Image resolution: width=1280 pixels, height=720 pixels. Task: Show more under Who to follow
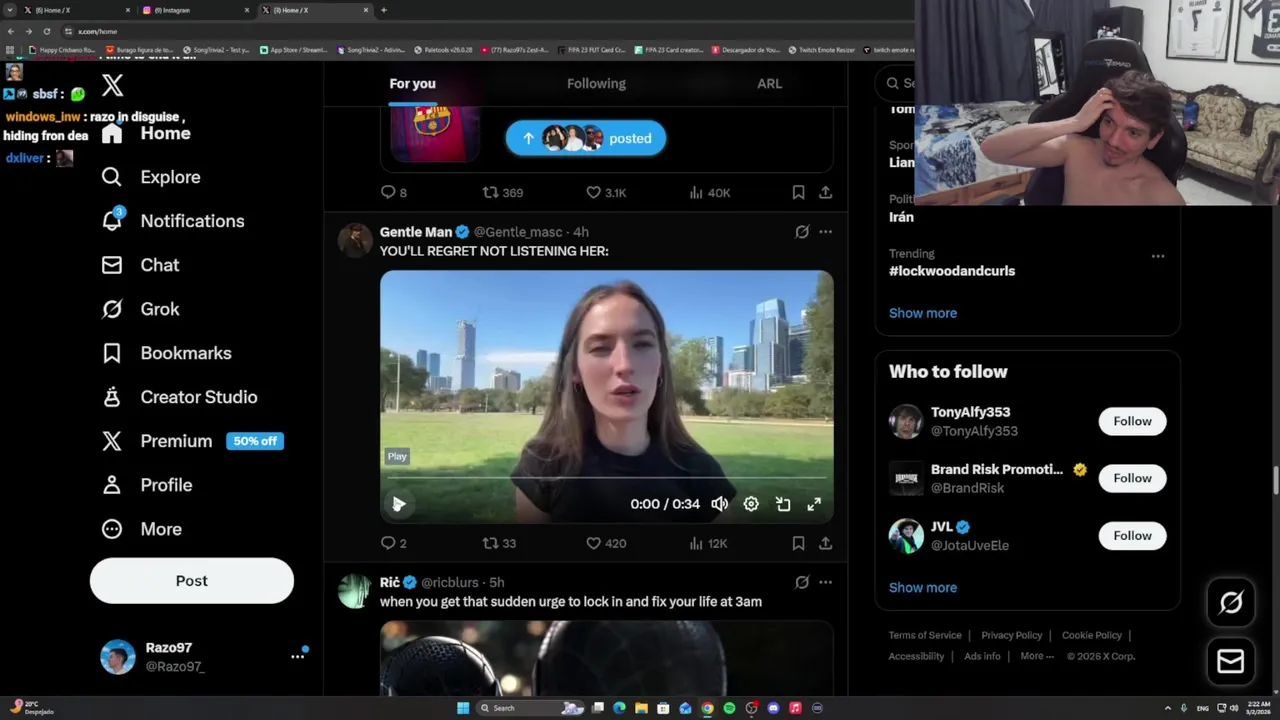(923, 588)
